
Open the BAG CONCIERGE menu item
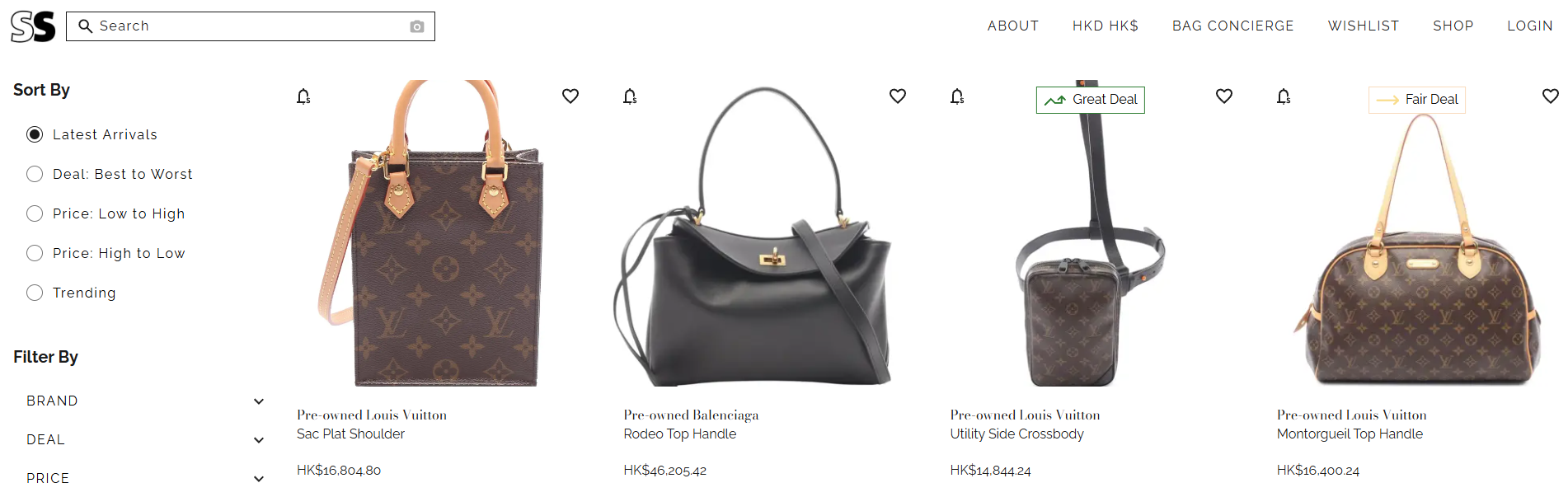(1233, 26)
